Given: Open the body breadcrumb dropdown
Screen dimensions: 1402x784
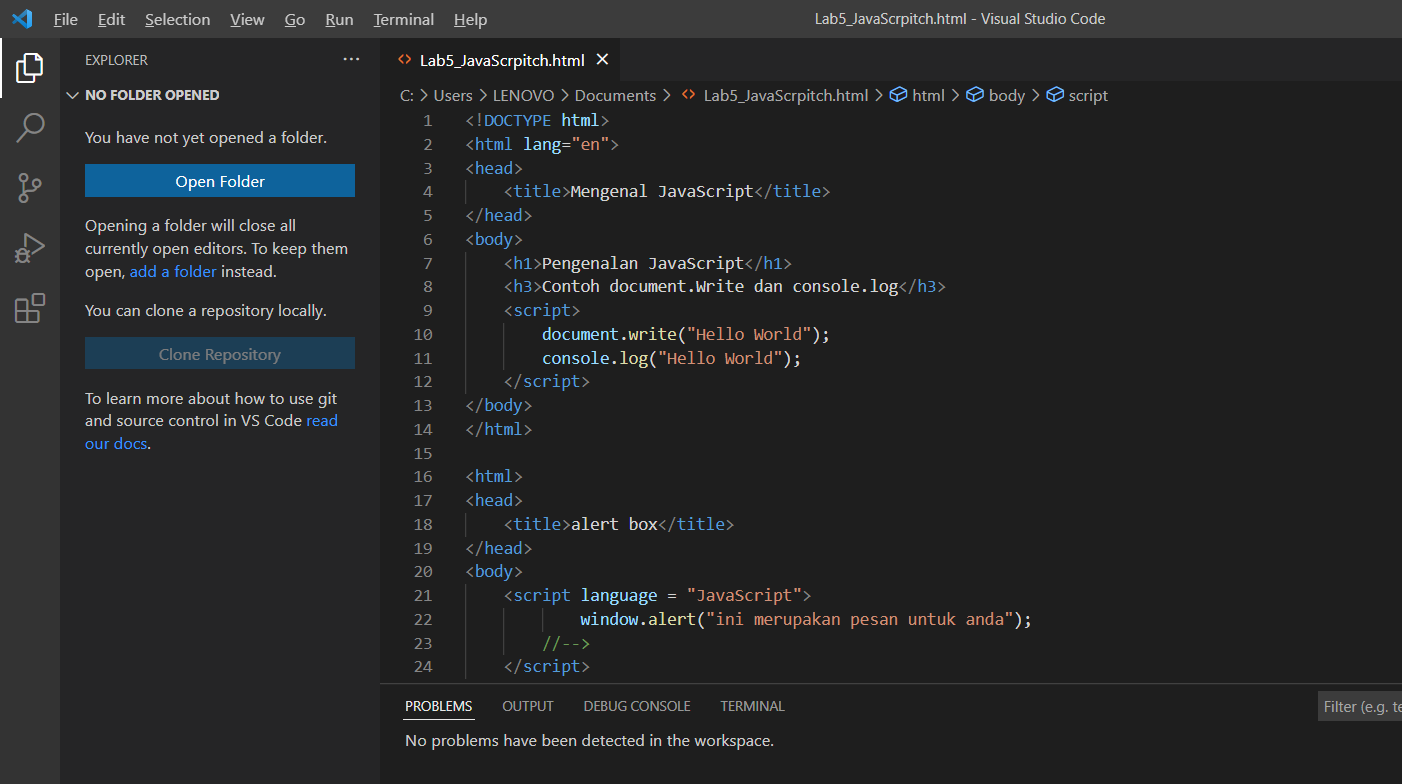Looking at the screenshot, I should pyautogui.click(x=1001, y=95).
